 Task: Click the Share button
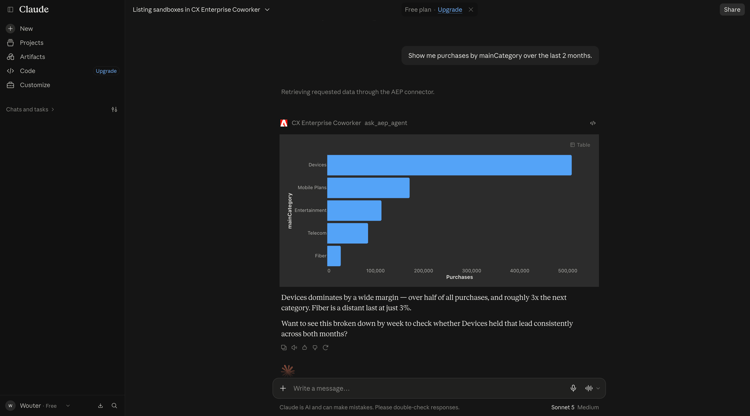[732, 10]
